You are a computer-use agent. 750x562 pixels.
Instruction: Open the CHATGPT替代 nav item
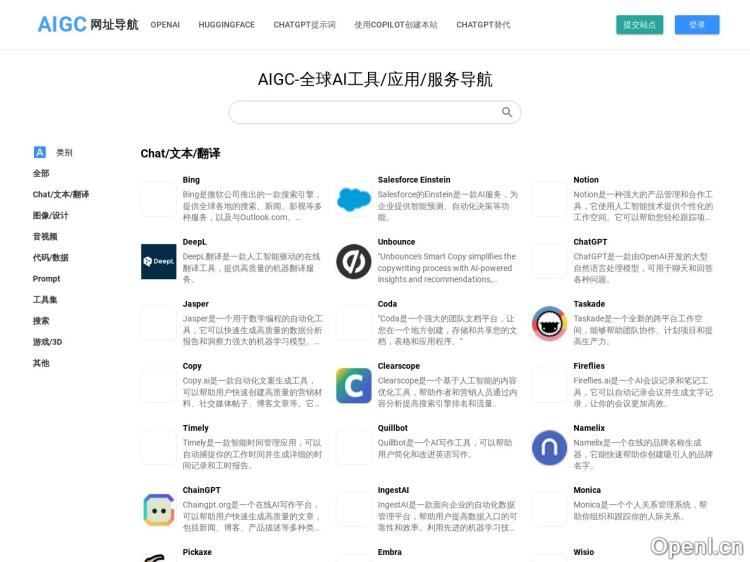pos(483,25)
